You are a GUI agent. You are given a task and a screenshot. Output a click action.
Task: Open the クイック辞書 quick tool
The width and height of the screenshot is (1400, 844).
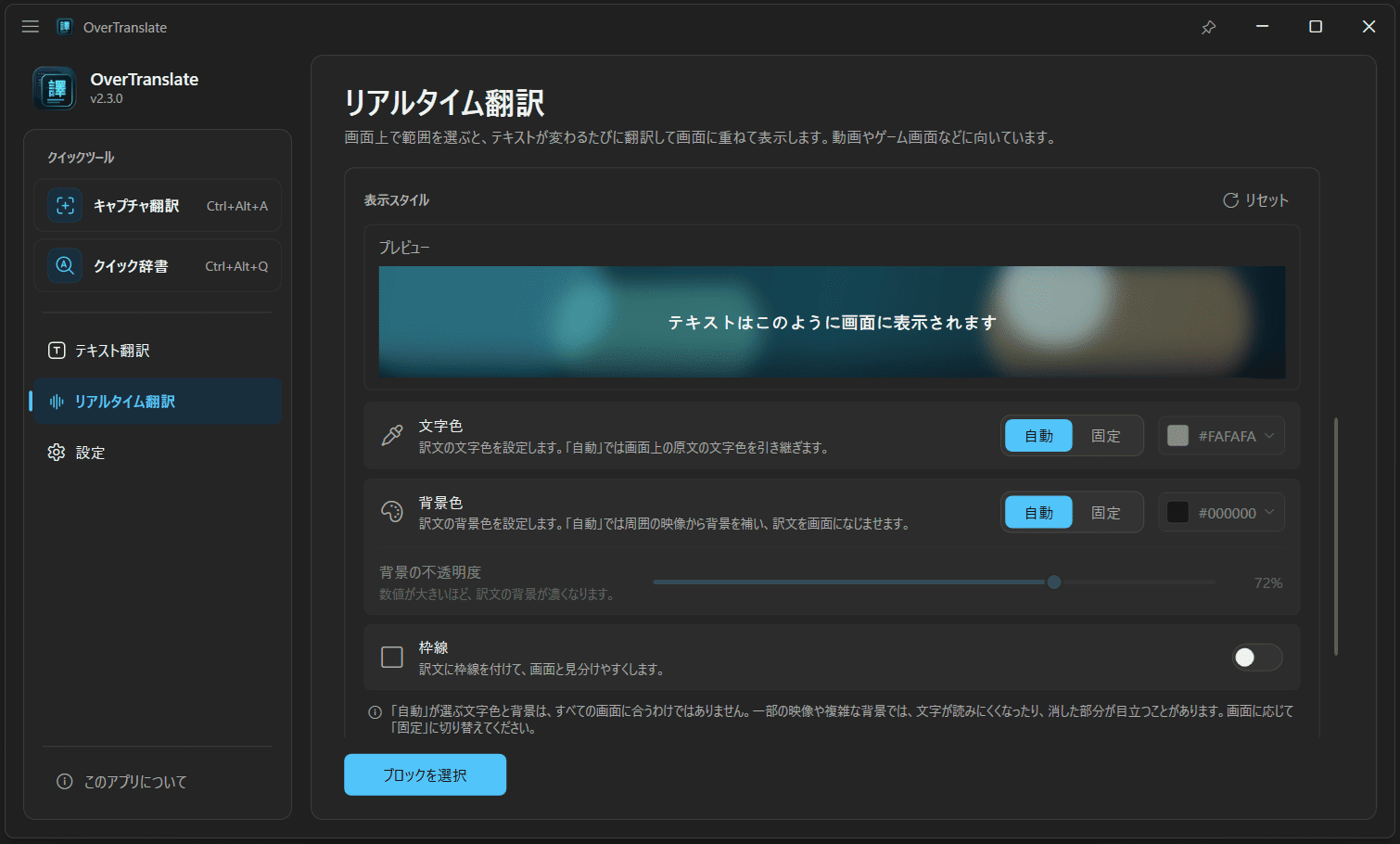[x=158, y=266]
